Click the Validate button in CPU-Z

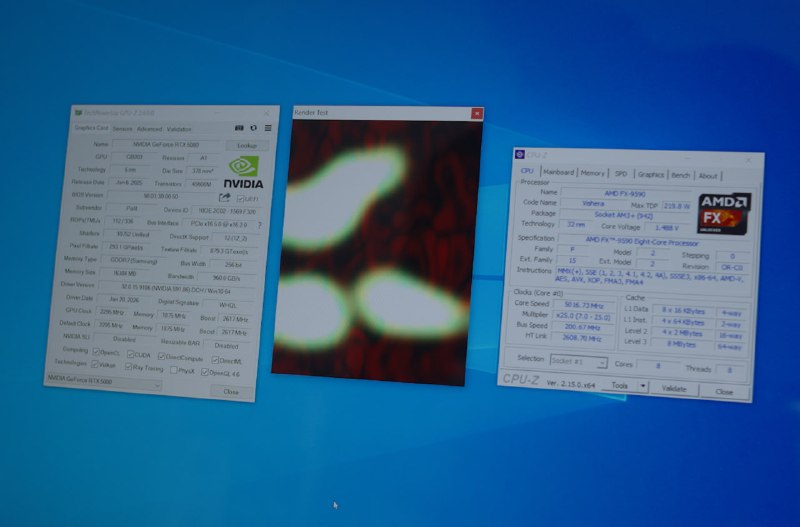click(673, 388)
